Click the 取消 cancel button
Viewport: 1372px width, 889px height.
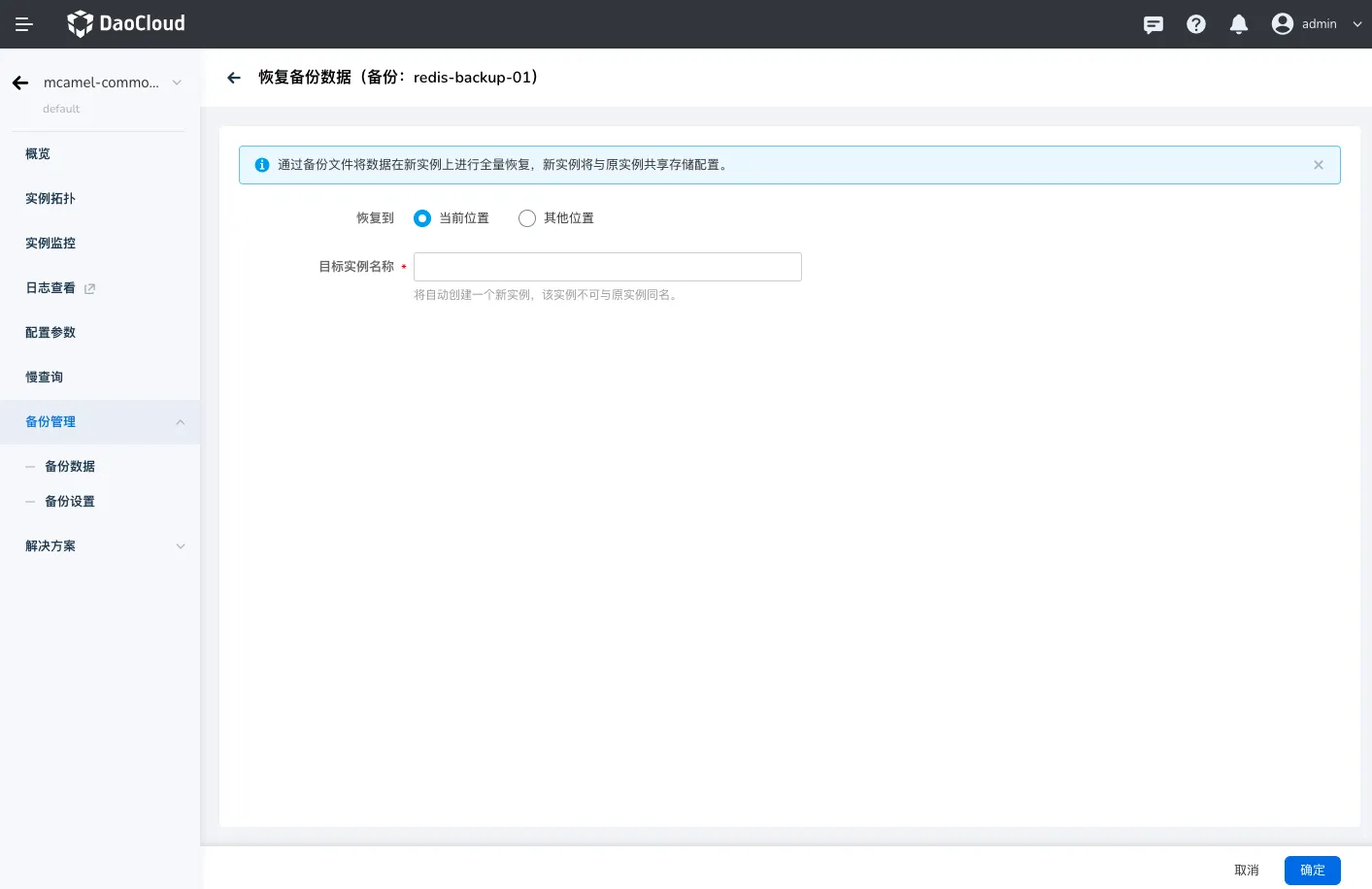tap(1246, 871)
